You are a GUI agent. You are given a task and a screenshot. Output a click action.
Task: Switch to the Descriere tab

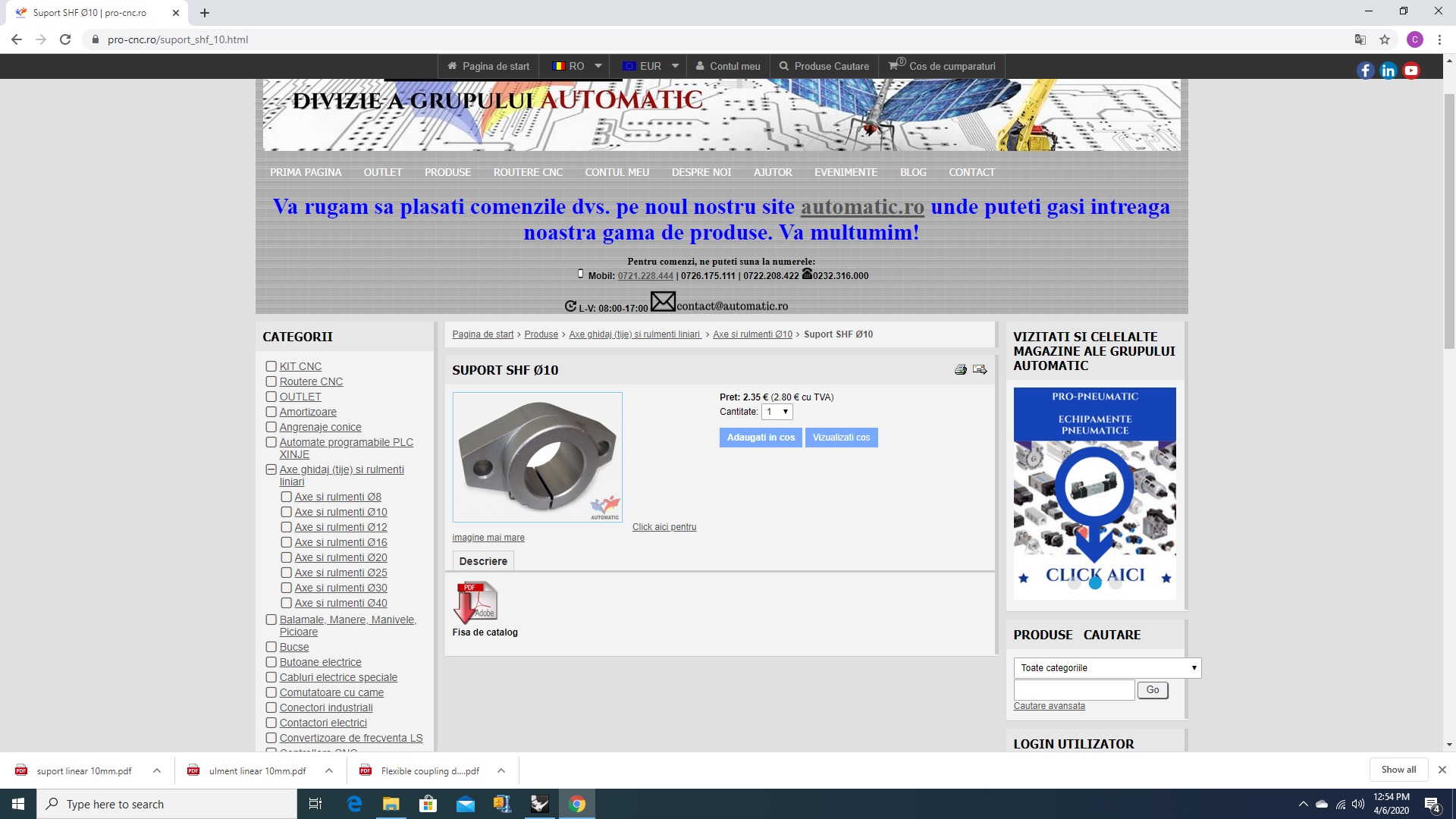pos(483,561)
